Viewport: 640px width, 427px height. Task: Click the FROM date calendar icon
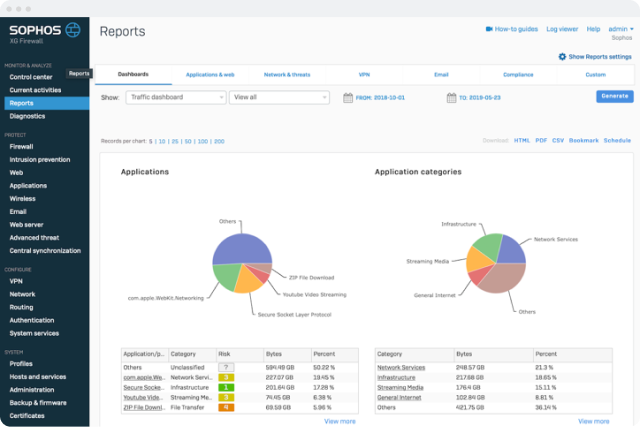pyautogui.click(x=347, y=98)
